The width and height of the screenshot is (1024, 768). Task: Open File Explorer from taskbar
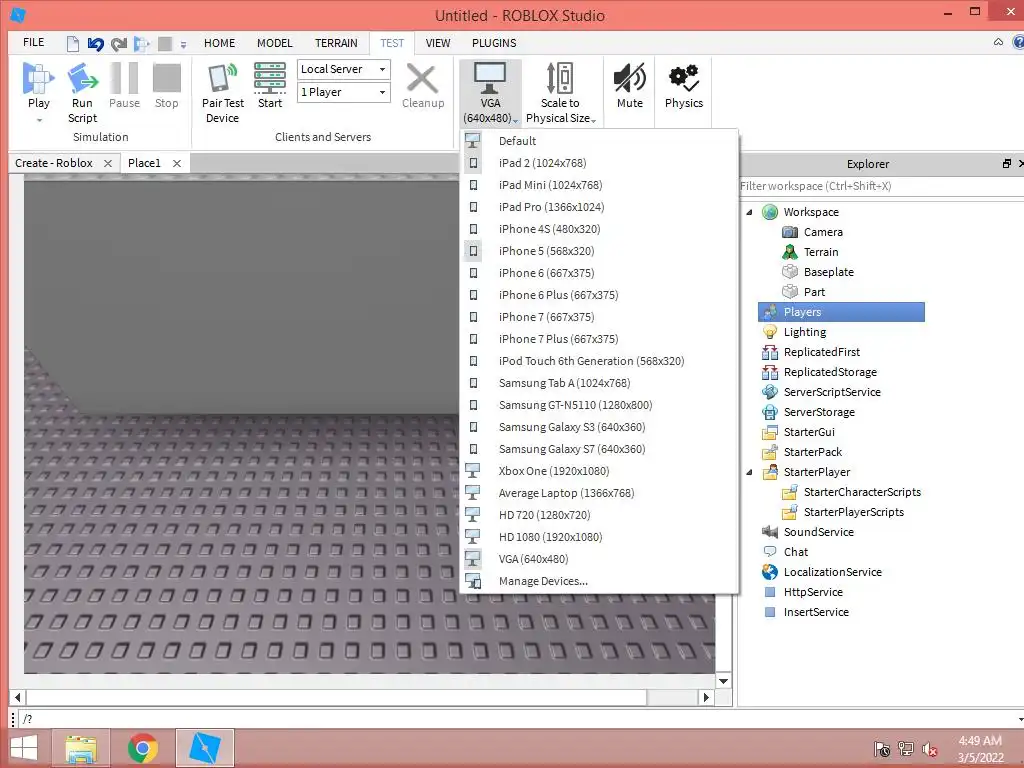click(x=82, y=748)
